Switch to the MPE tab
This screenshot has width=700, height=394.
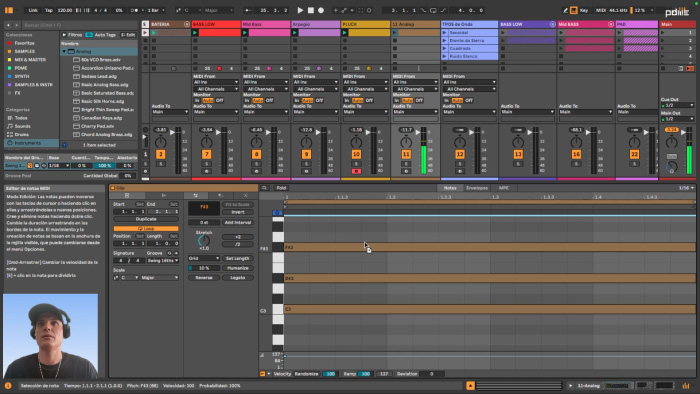(504, 188)
